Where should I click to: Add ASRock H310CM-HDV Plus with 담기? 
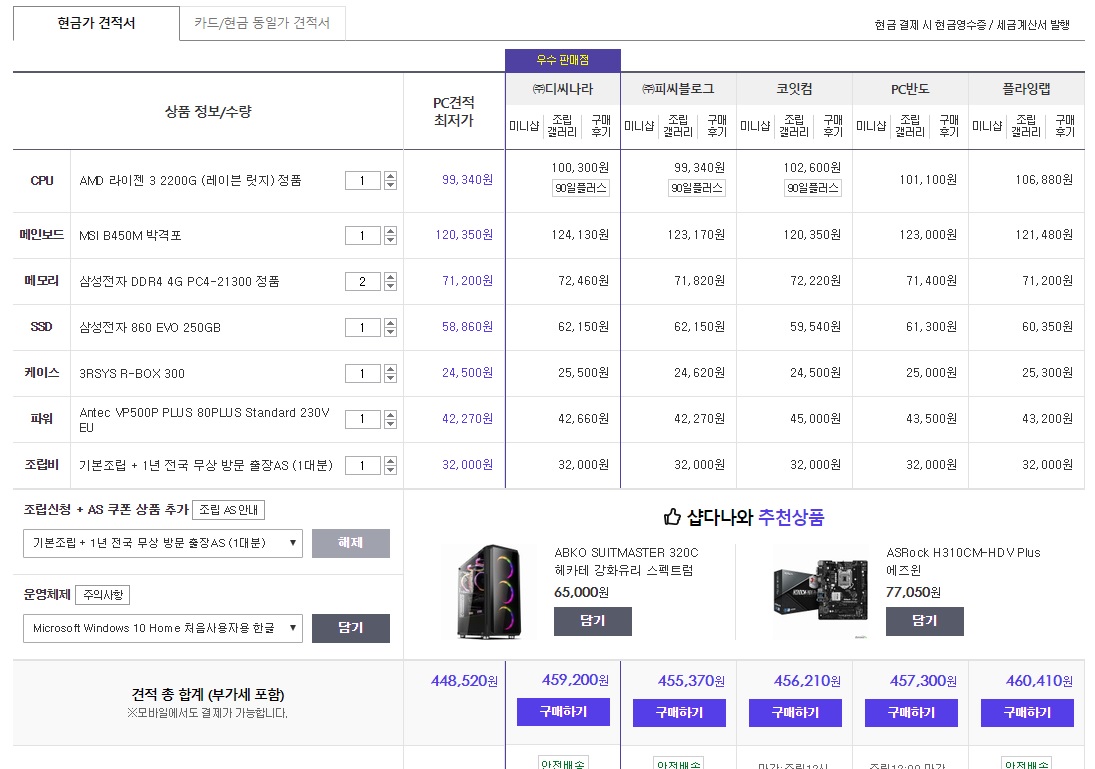pos(925,621)
